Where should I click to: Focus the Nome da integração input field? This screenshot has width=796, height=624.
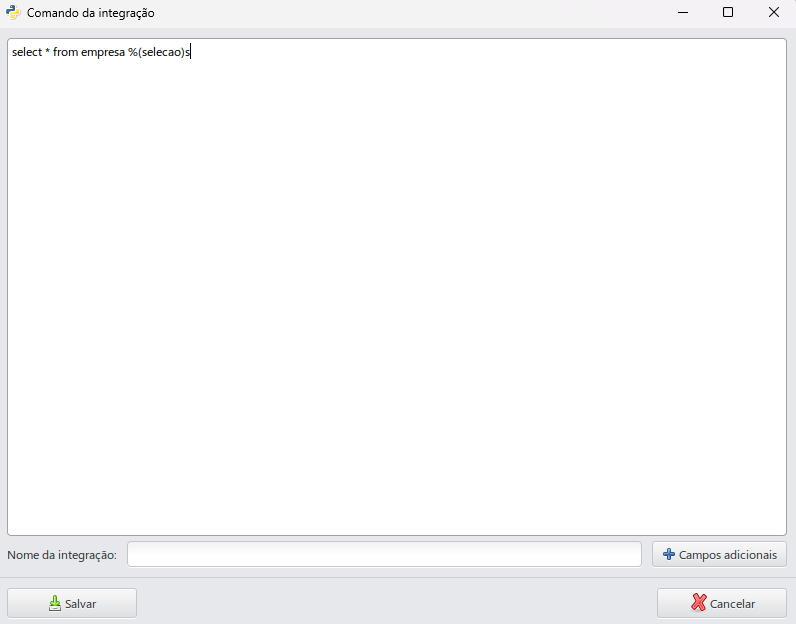[384, 554]
